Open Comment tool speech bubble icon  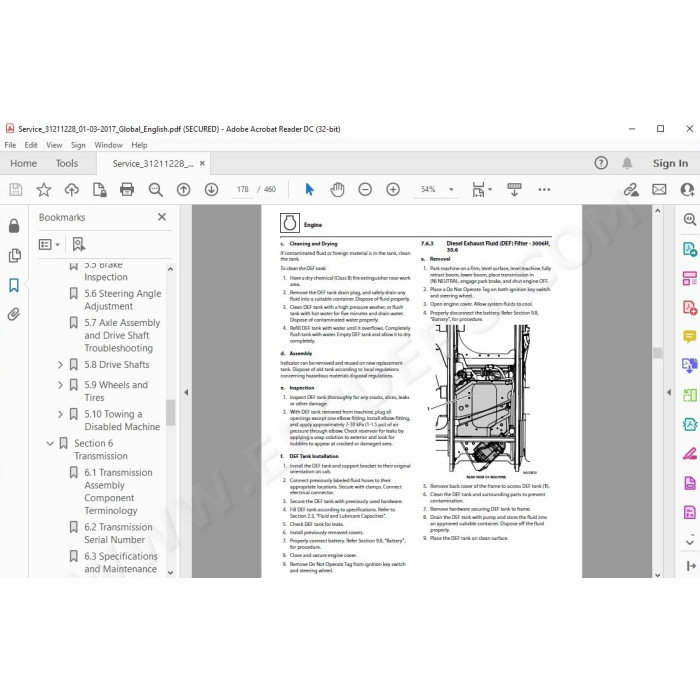(x=690, y=336)
